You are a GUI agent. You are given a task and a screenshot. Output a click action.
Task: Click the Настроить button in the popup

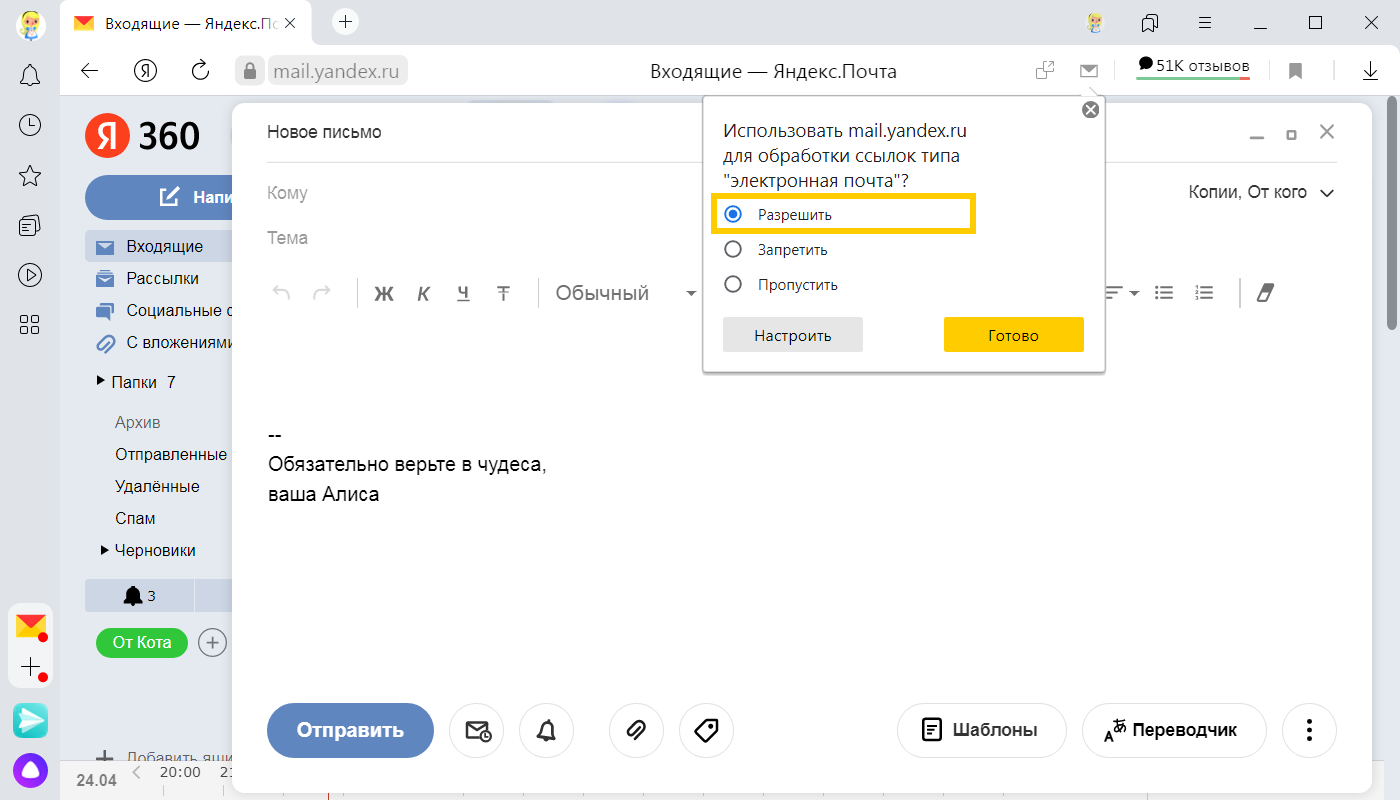793,335
